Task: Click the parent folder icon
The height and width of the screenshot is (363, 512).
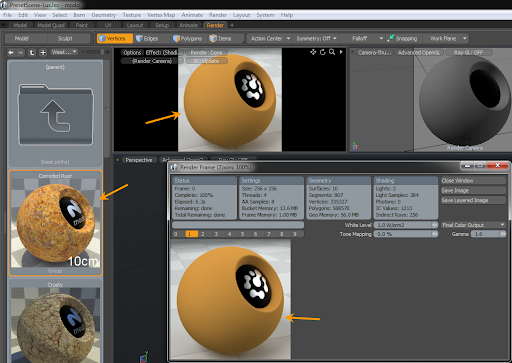Action: click(55, 115)
